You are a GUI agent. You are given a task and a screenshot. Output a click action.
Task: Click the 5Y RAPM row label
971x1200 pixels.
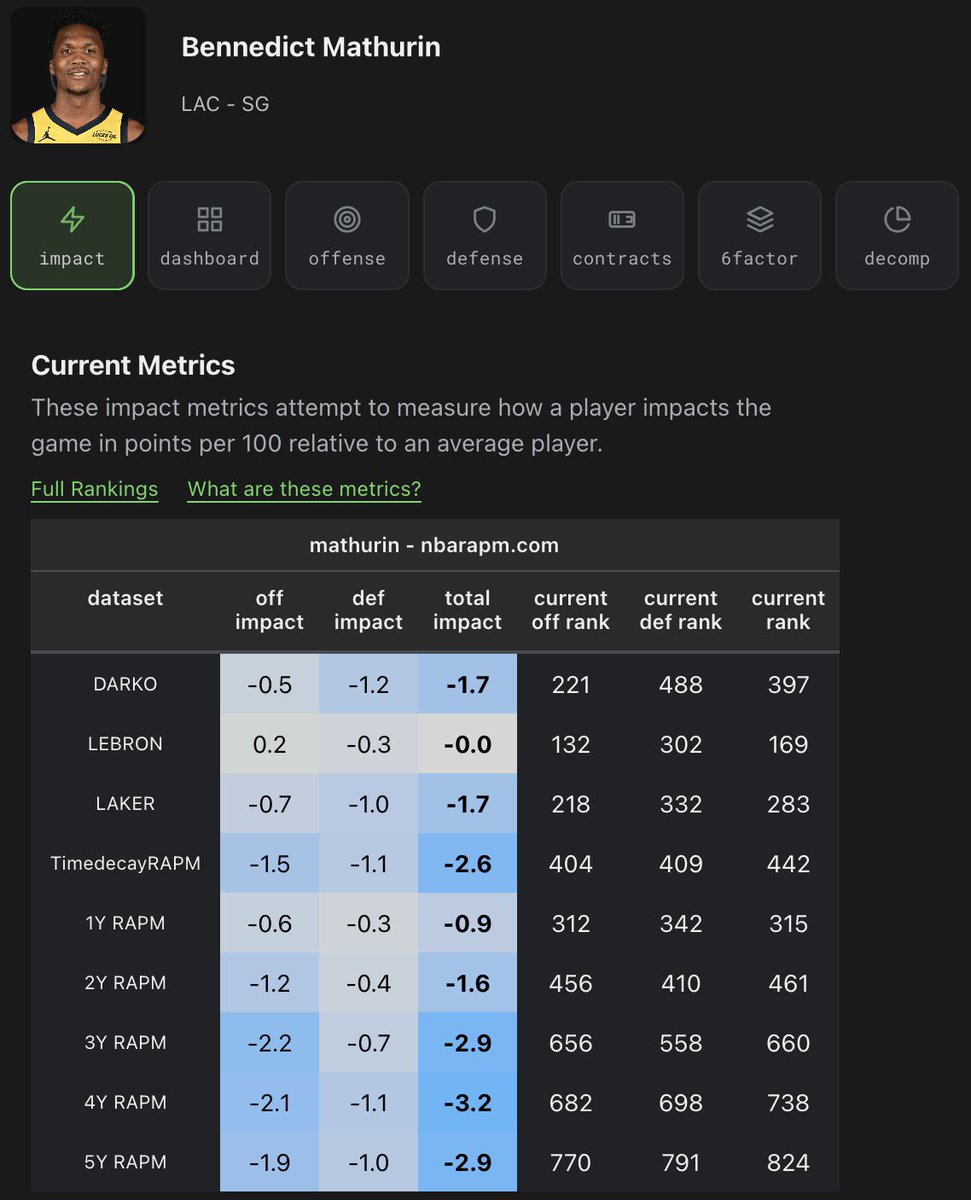click(x=125, y=1162)
